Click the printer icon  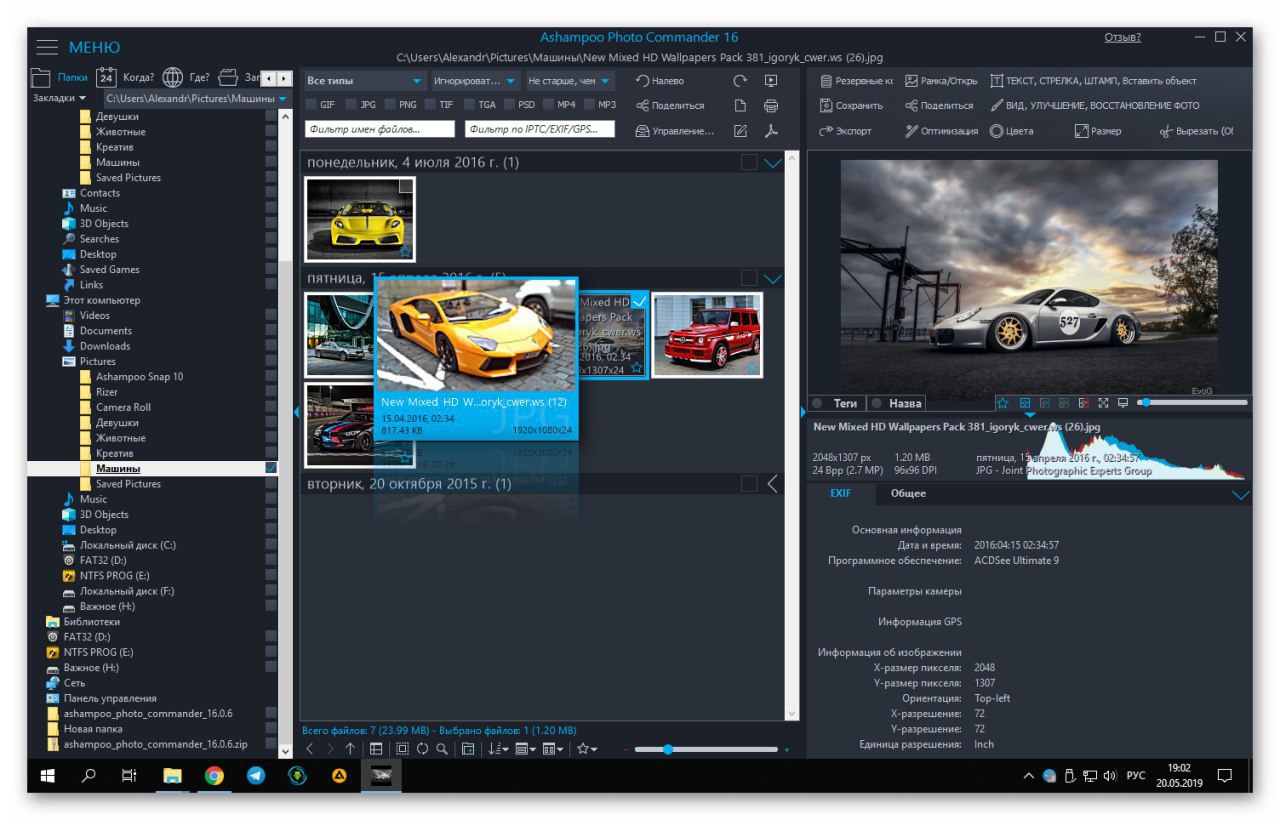tap(770, 106)
